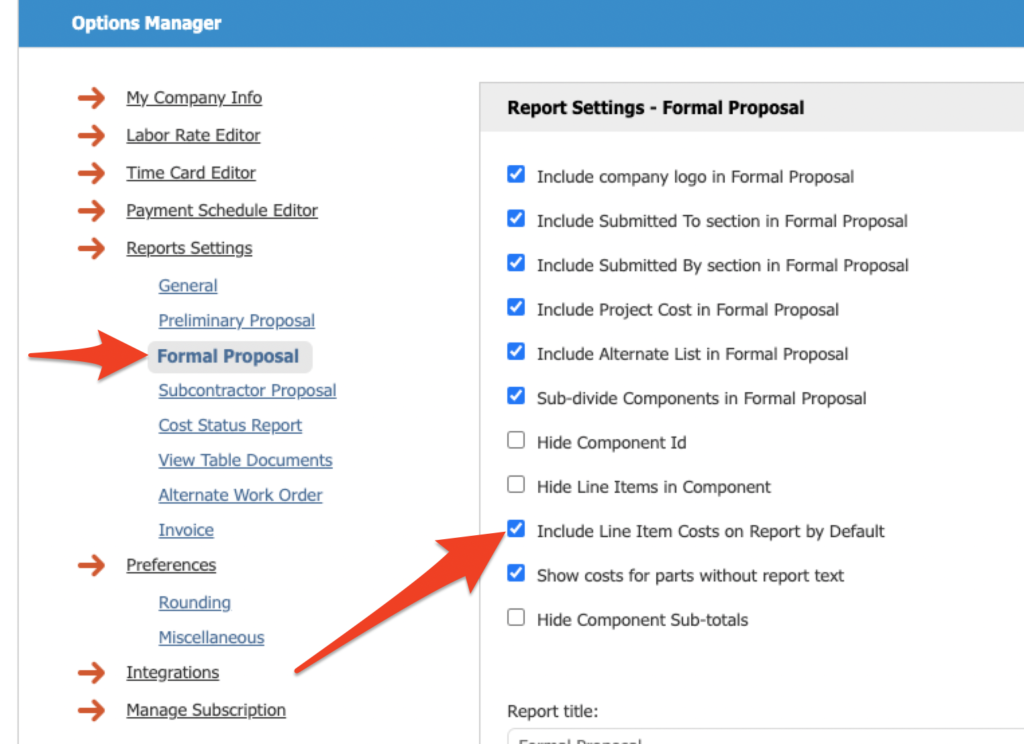
Task: Select the Subcontractor Proposal settings page
Action: coord(246,390)
